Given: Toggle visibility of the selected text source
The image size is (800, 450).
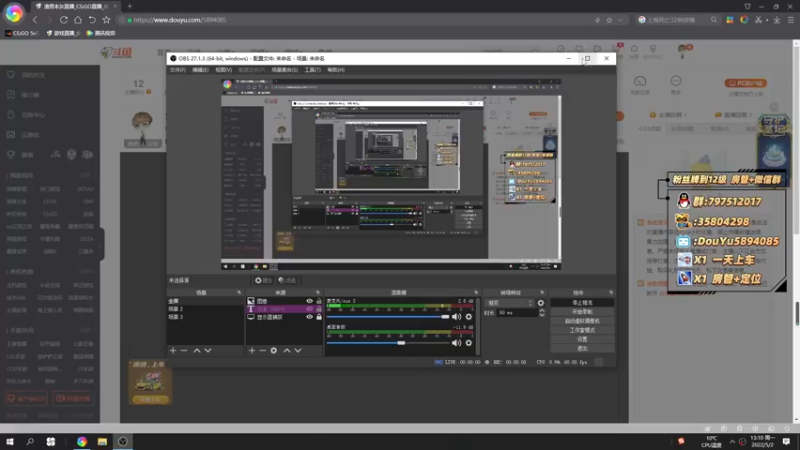Looking at the screenshot, I should (x=309, y=309).
